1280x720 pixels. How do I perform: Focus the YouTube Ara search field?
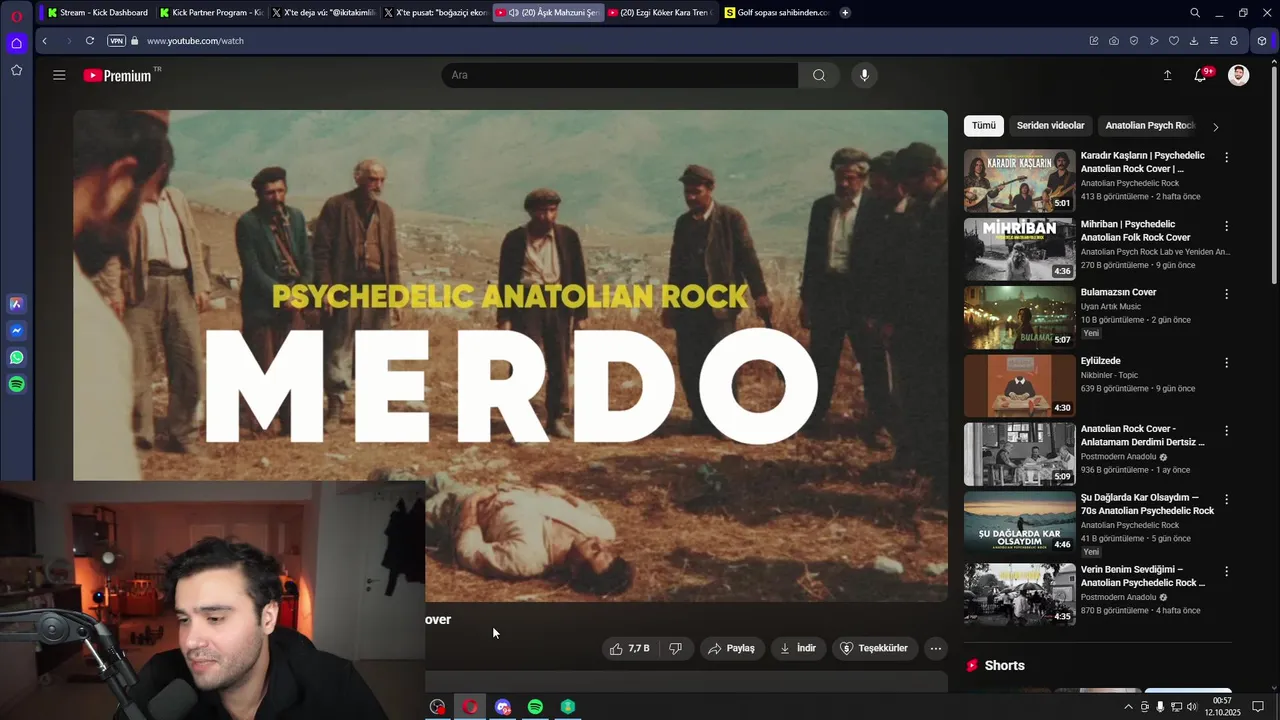pyautogui.click(x=620, y=75)
